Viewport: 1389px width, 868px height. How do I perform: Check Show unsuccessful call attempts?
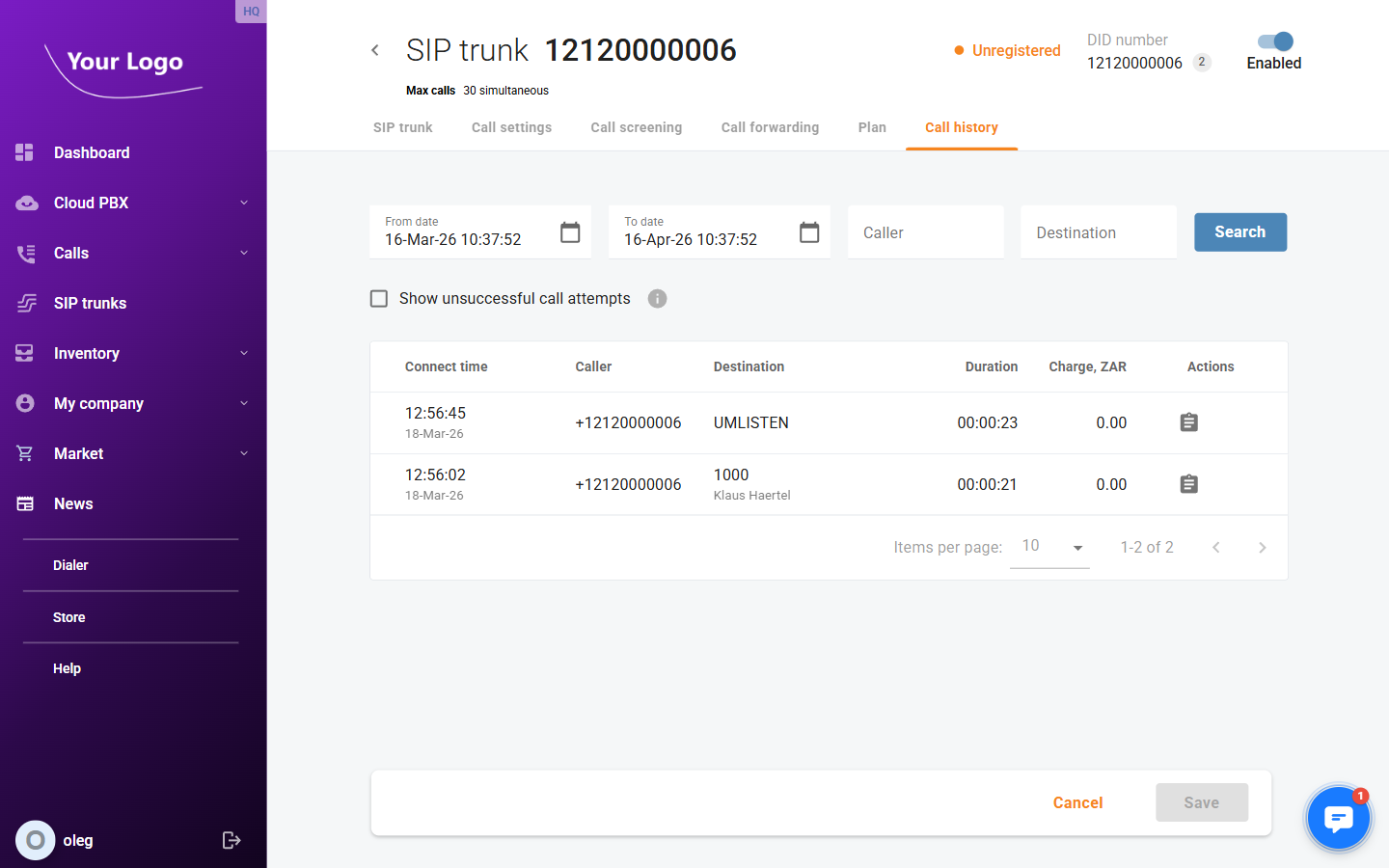(379, 299)
